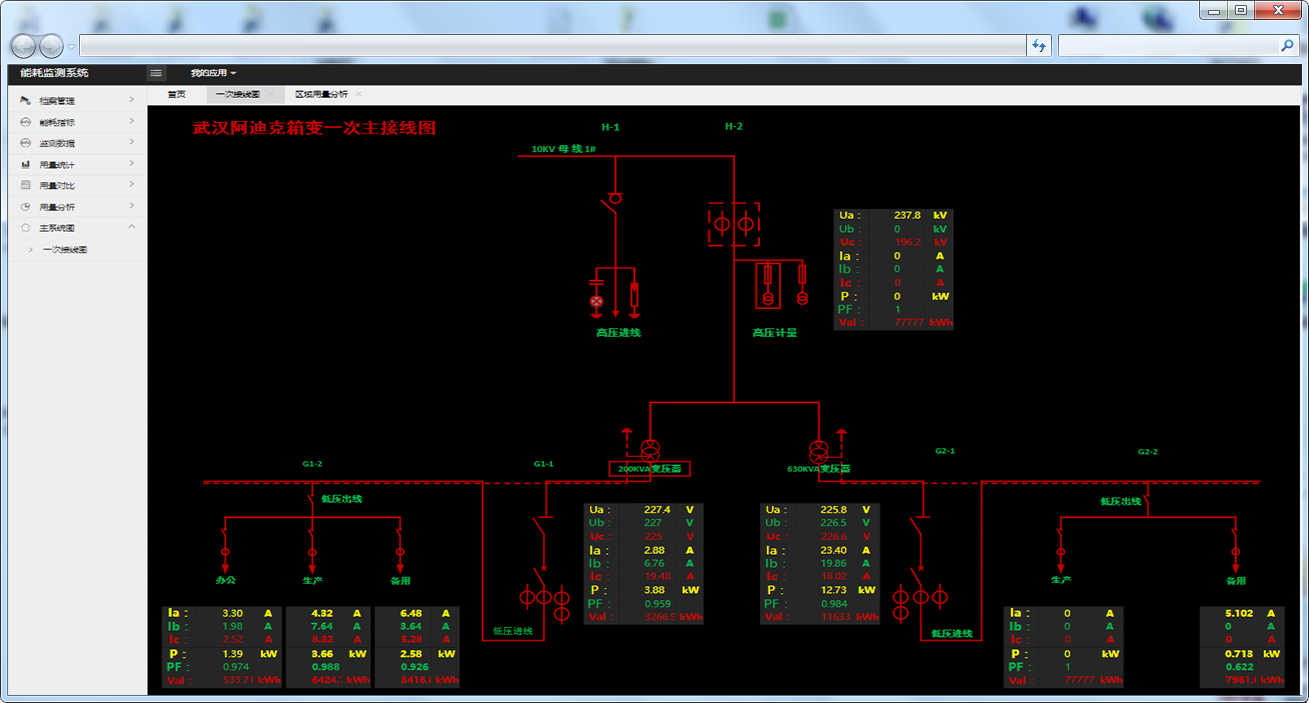The width and height of the screenshot is (1309, 703).
Task: Expand the 用量分析 menu chevron
Action: (132, 206)
